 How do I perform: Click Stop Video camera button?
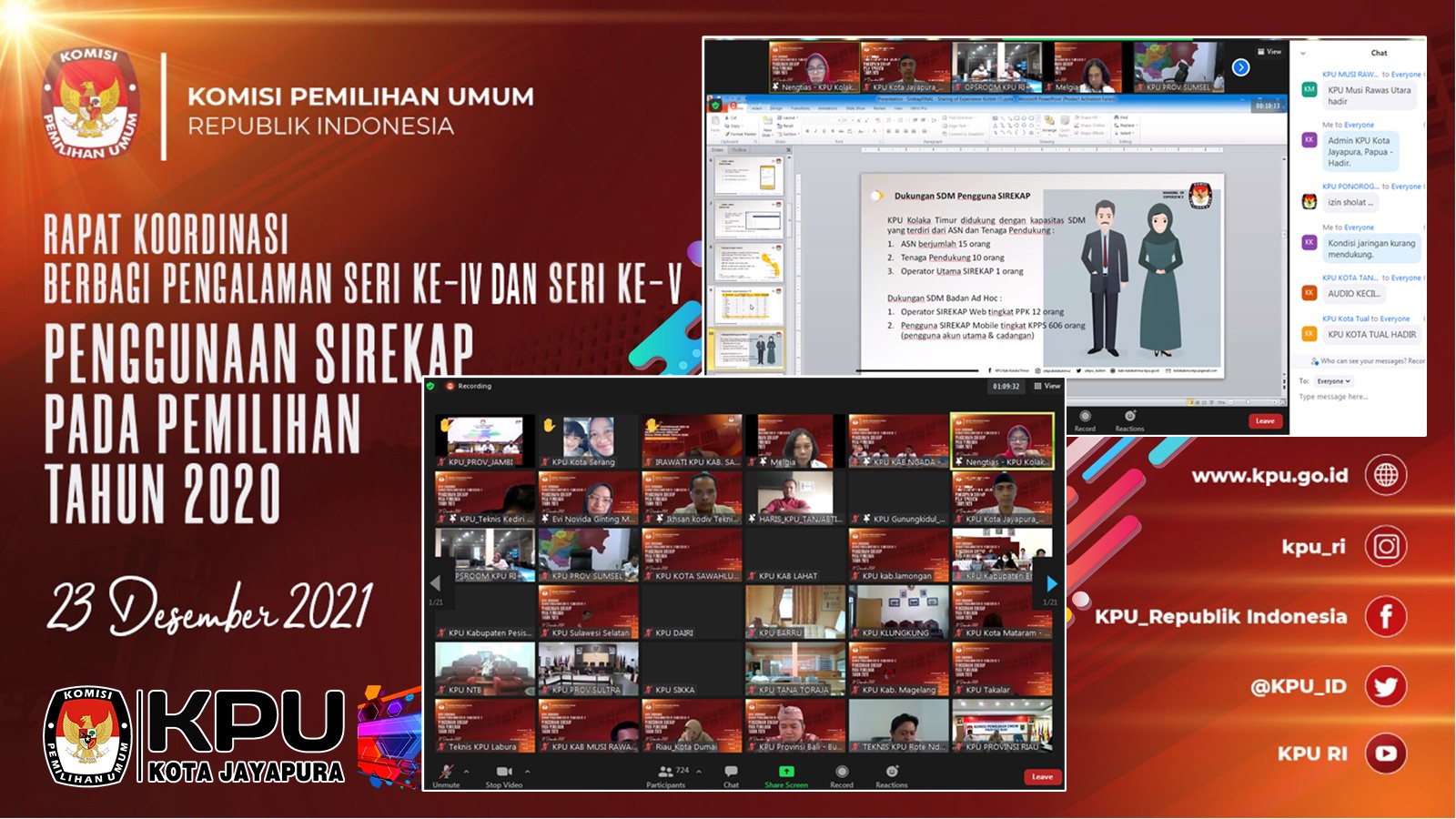(503, 773)
